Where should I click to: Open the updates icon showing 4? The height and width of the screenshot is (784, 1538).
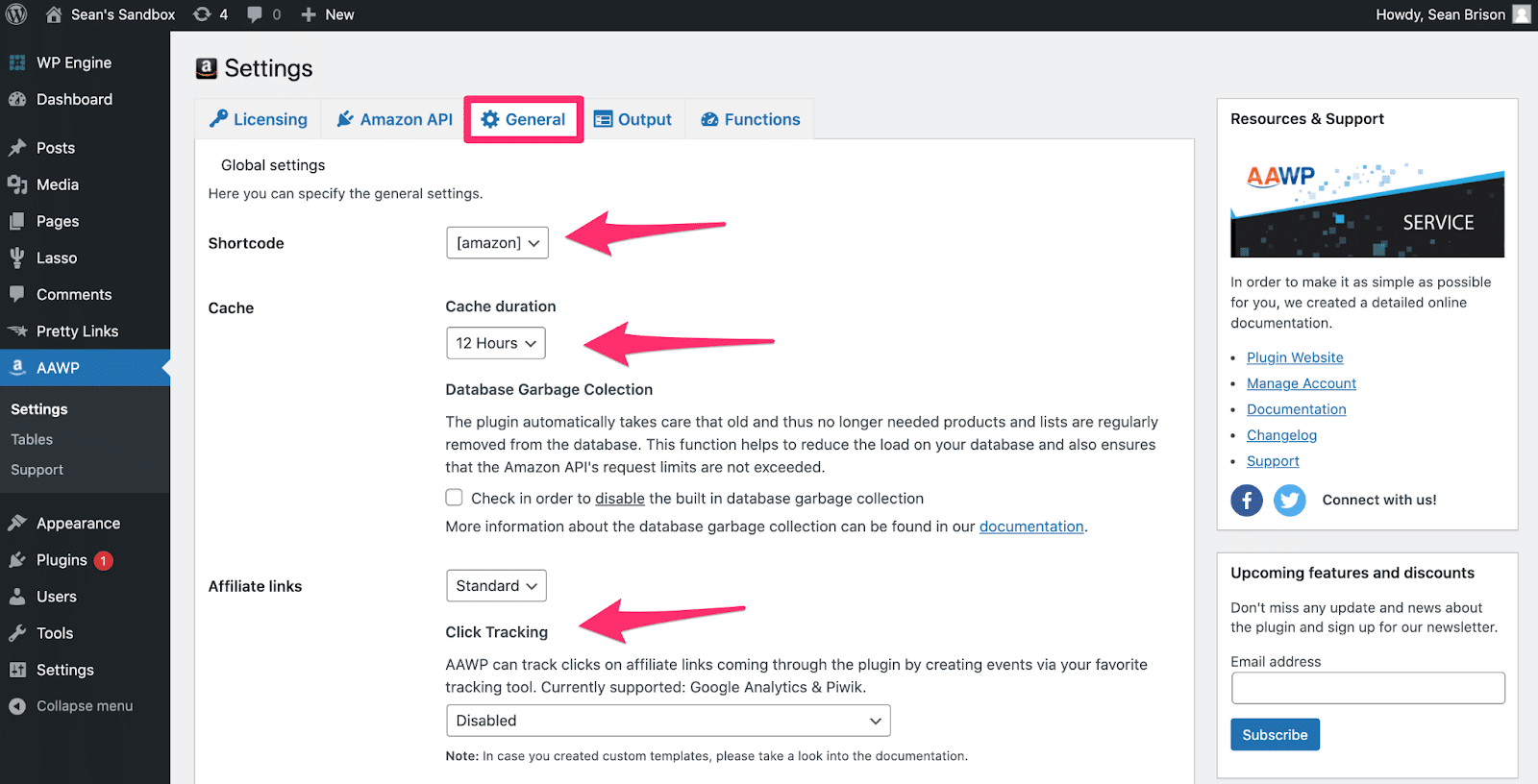(x=210, y=14)
